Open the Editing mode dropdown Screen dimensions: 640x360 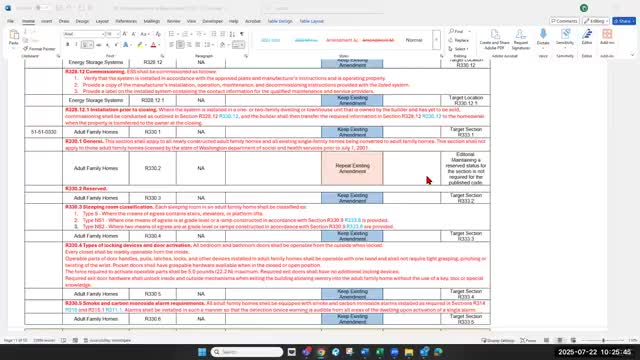coord(596,21)
